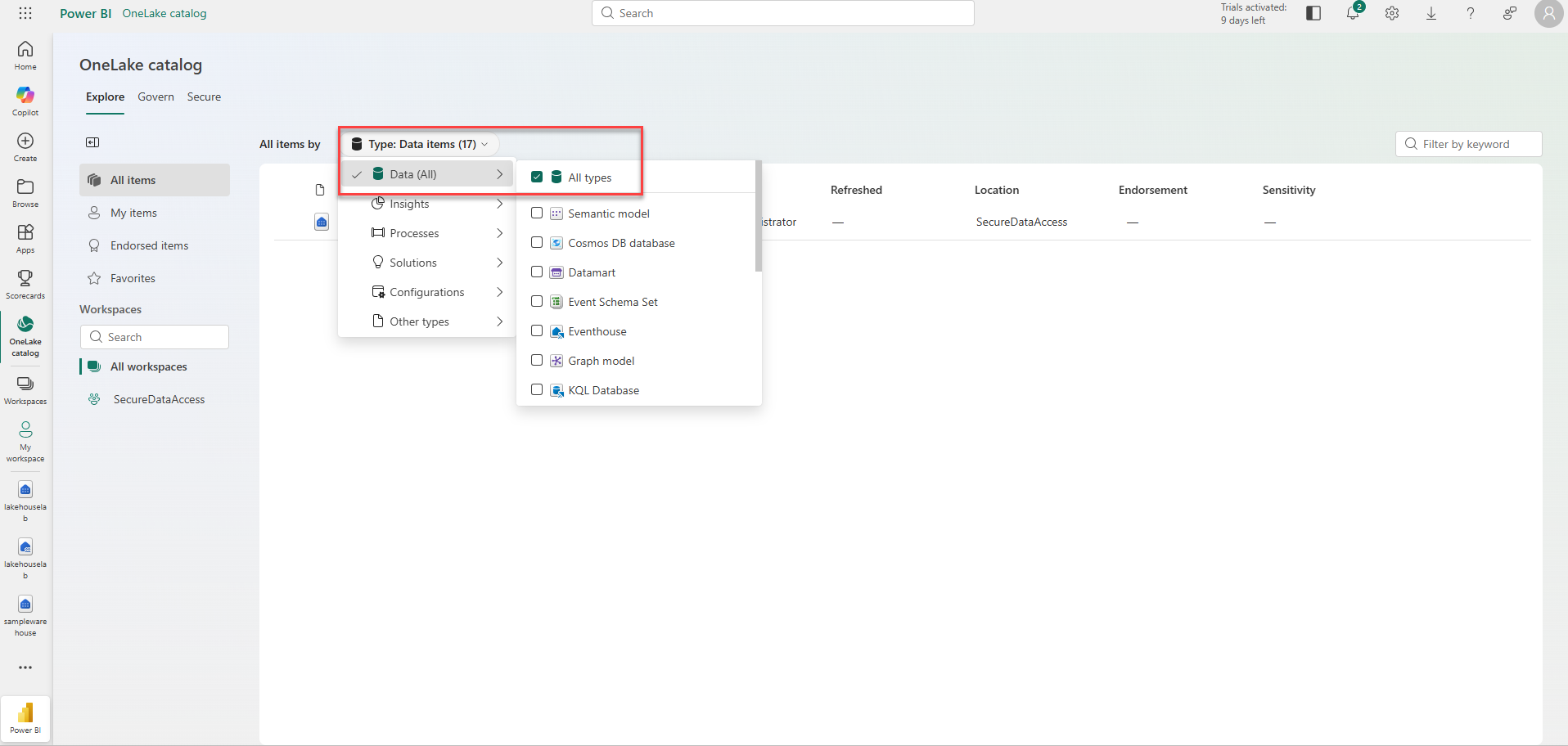Image resolution: width=1568 pixels, height=746 pixels.
Task: Open Apps in the left rail
Action: (25, 239)
